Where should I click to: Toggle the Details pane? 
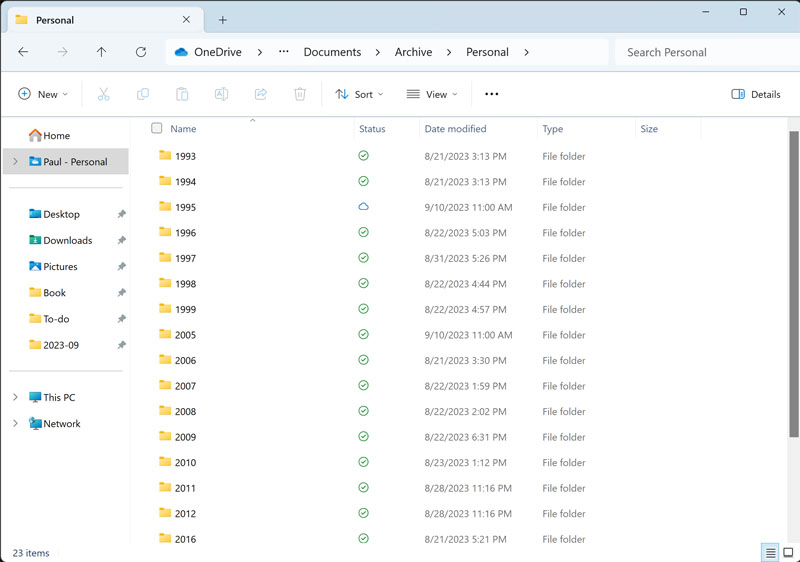[756, 94]
